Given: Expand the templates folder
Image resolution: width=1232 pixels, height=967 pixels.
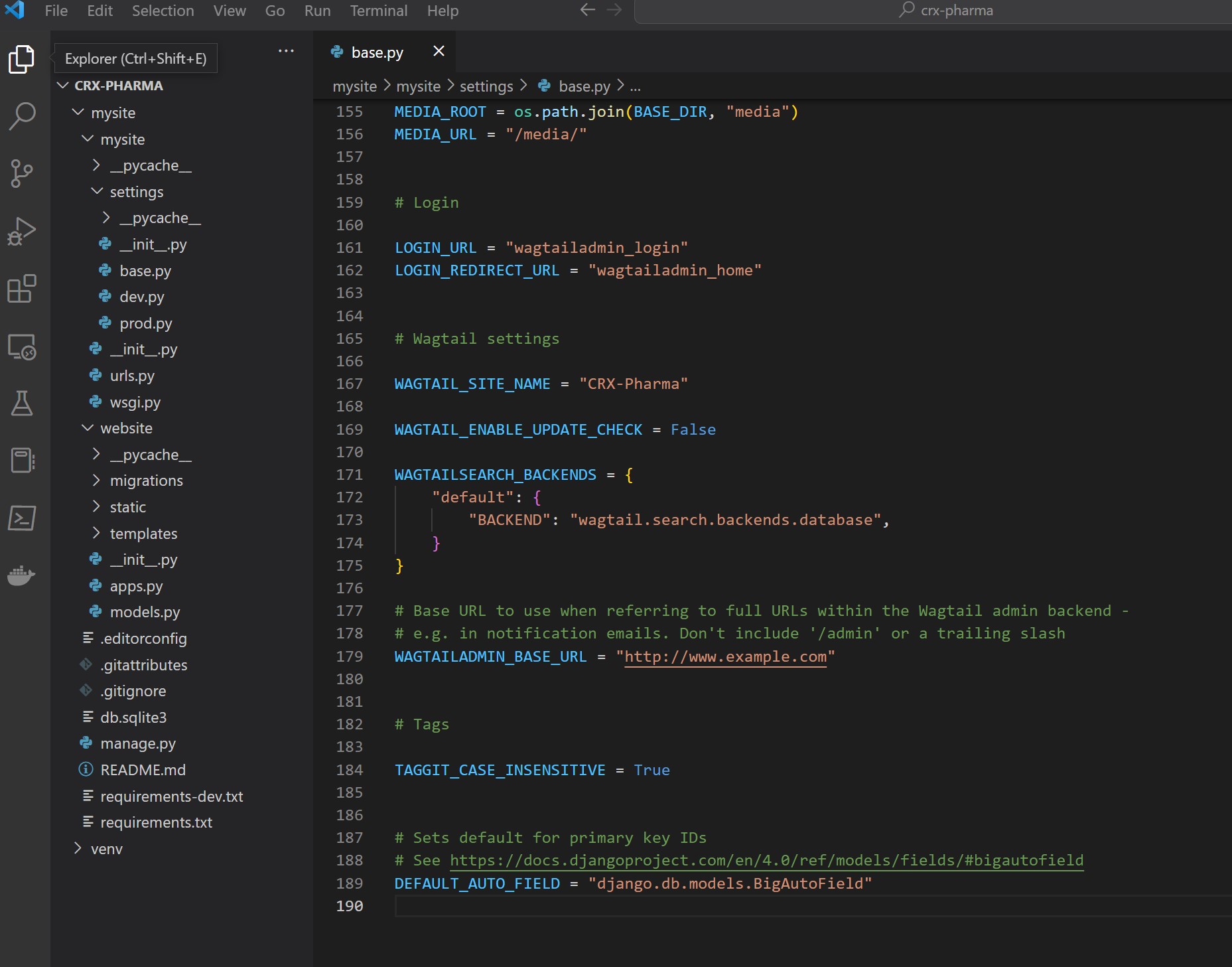Looking at the screenshot, I should [143, 534].
